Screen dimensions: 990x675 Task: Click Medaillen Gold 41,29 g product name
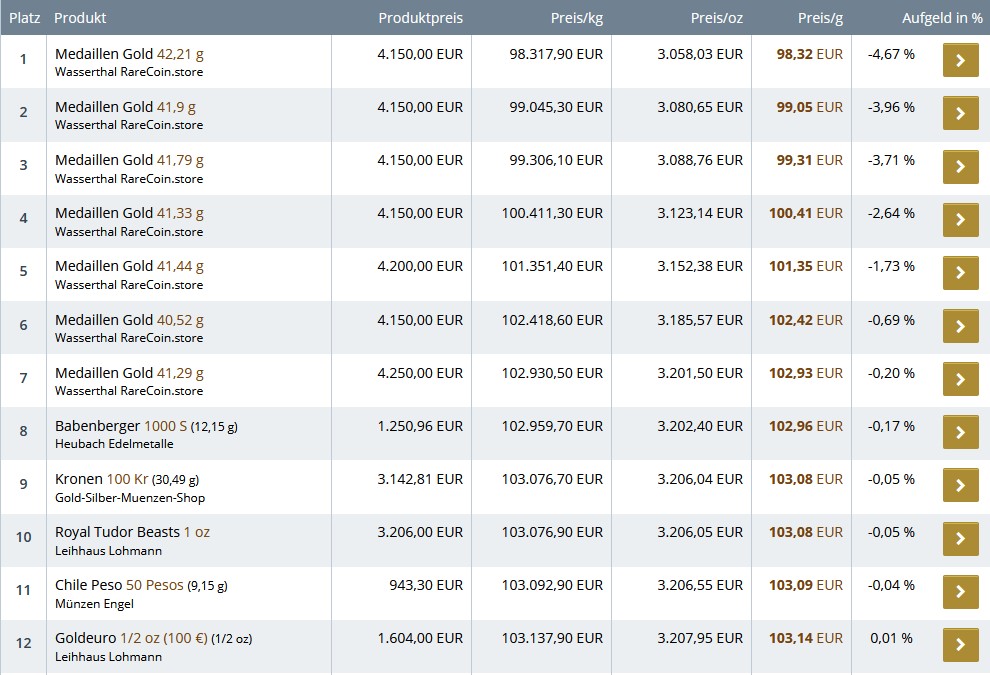click(129, 373)
